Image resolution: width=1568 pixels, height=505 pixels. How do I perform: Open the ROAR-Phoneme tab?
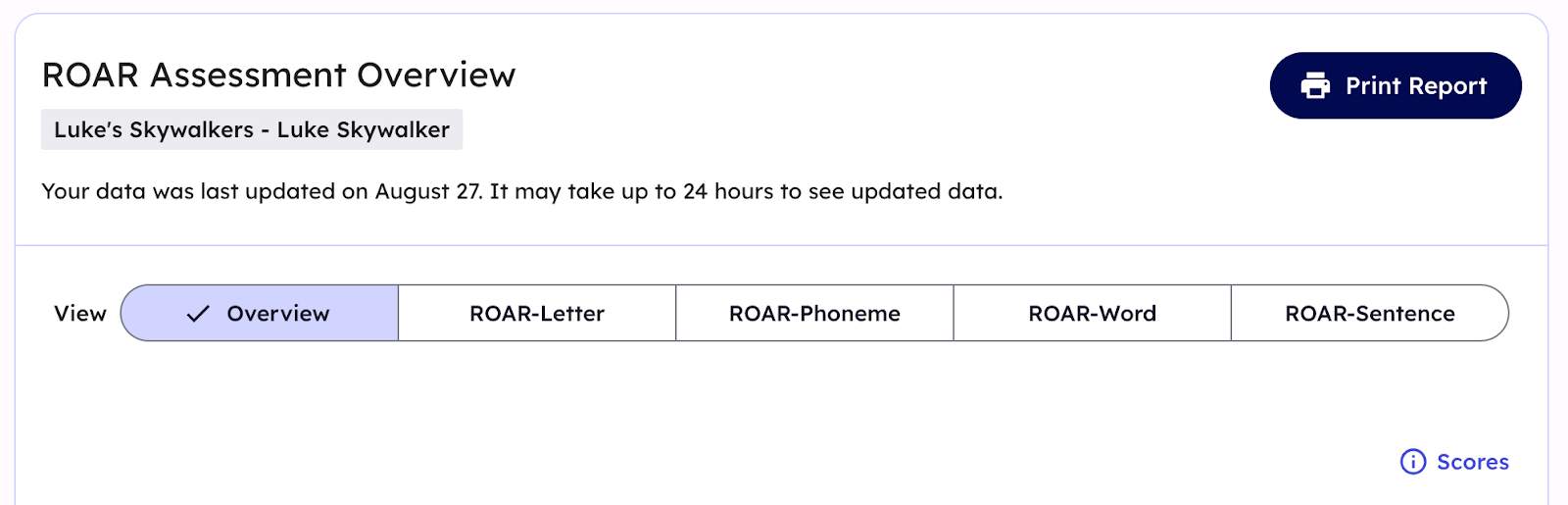coord(814,314)
